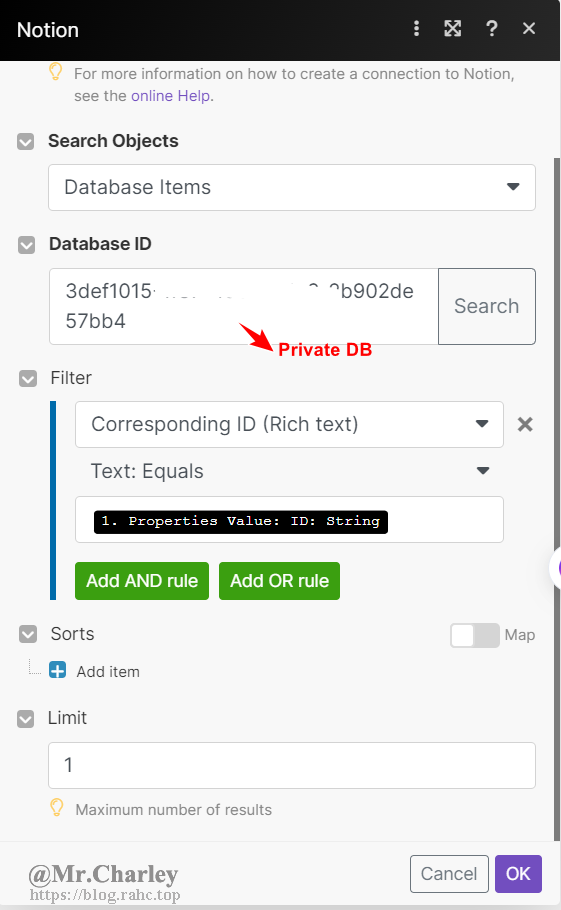Click the Search button beside Database ID

[487, 306]
